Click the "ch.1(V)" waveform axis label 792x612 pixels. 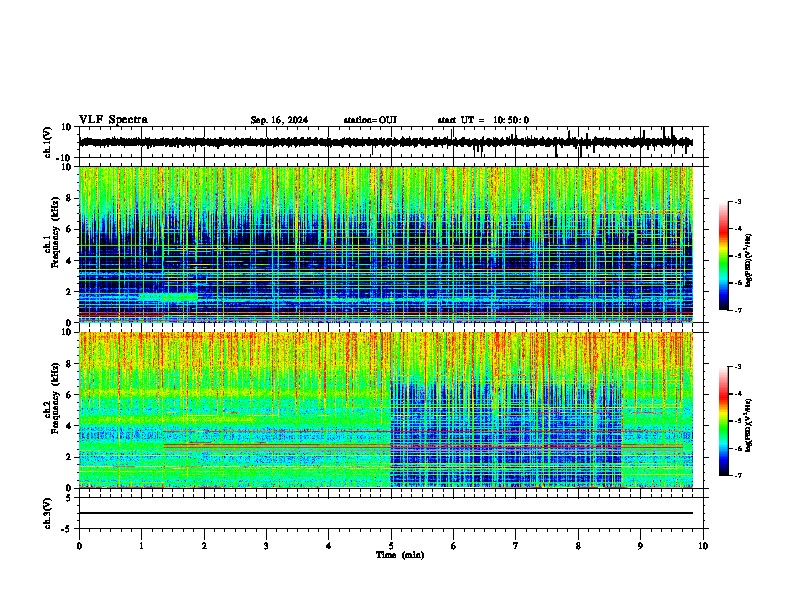click(x=48, y=142)
